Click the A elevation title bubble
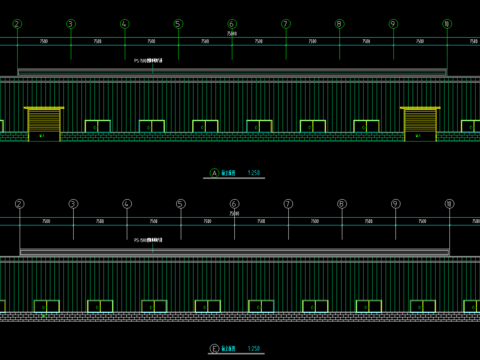 point(214,173)
